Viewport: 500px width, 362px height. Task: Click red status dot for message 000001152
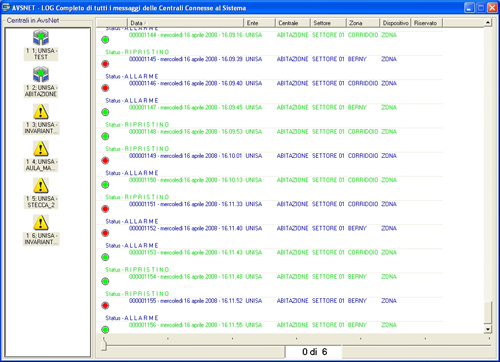coord(105,233)
